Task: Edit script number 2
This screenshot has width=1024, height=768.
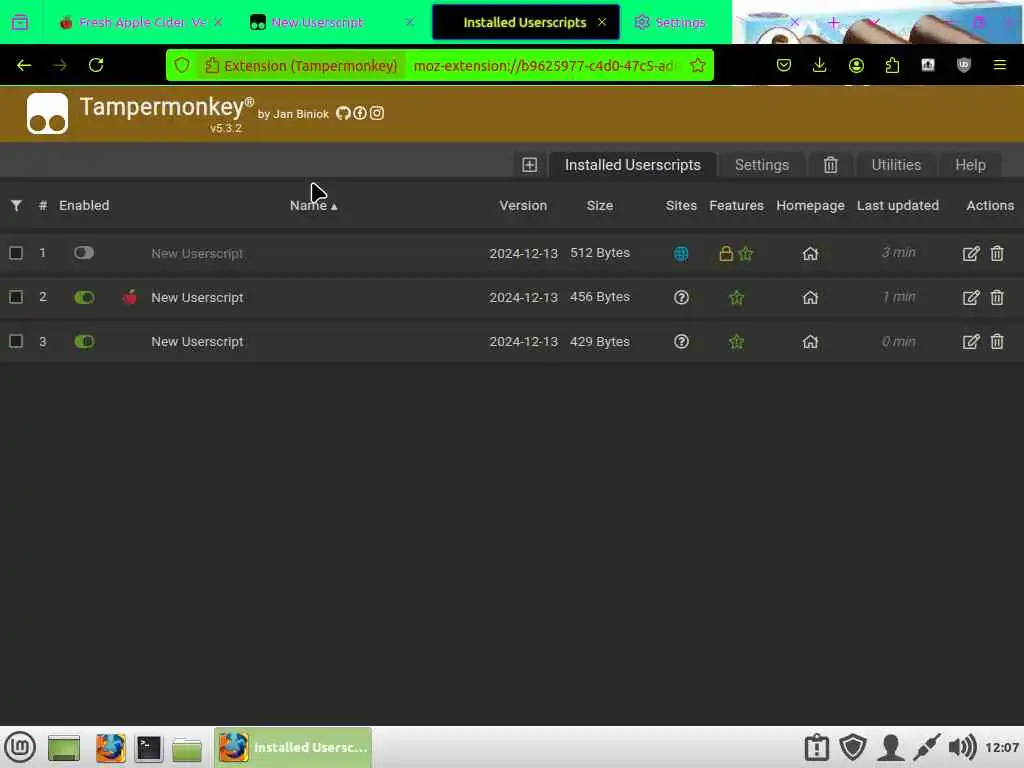Action: pyautogui.click(x=970, y=298)
